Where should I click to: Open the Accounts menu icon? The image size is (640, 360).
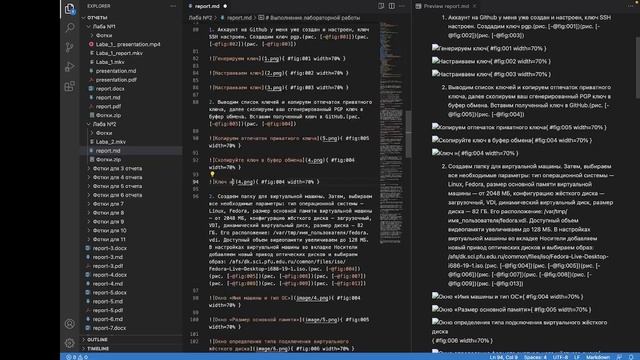pyautogui.click(x=70, y=324)
